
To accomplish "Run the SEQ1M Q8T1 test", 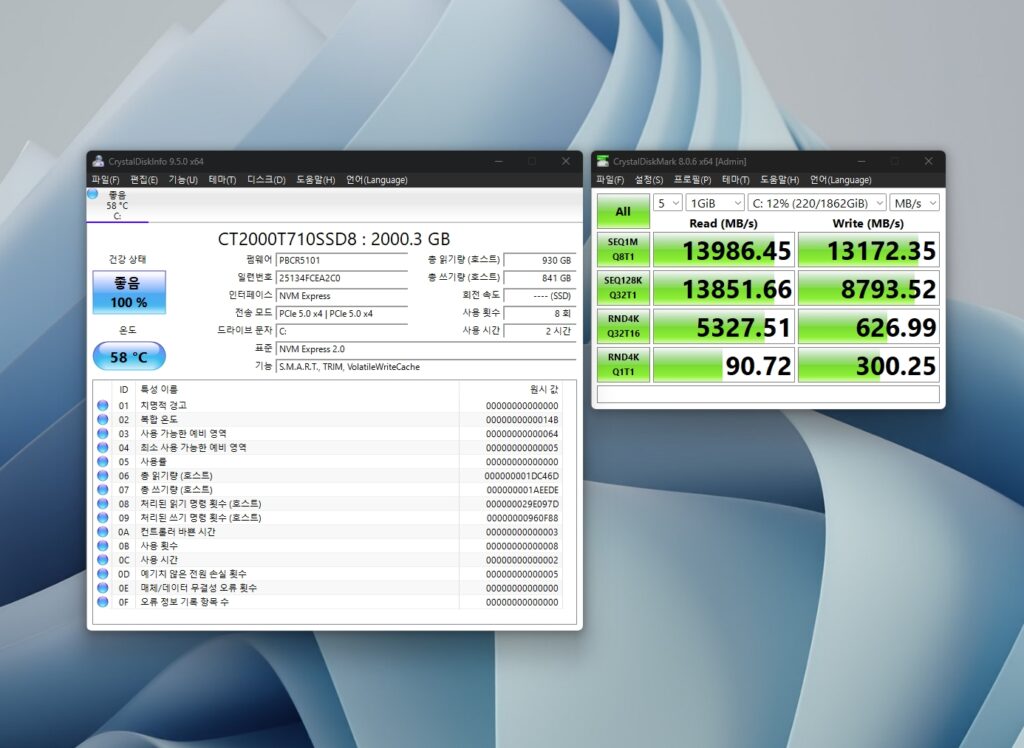I will click(623, 250).
